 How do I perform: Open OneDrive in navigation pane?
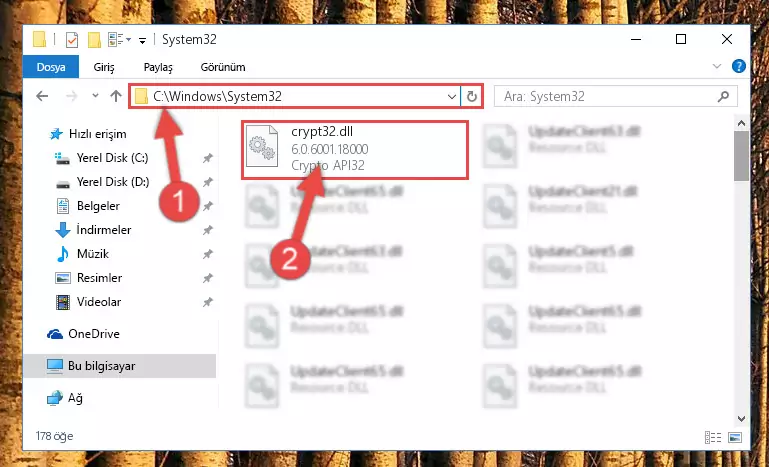pyautogui.click(x=94, y=334)
